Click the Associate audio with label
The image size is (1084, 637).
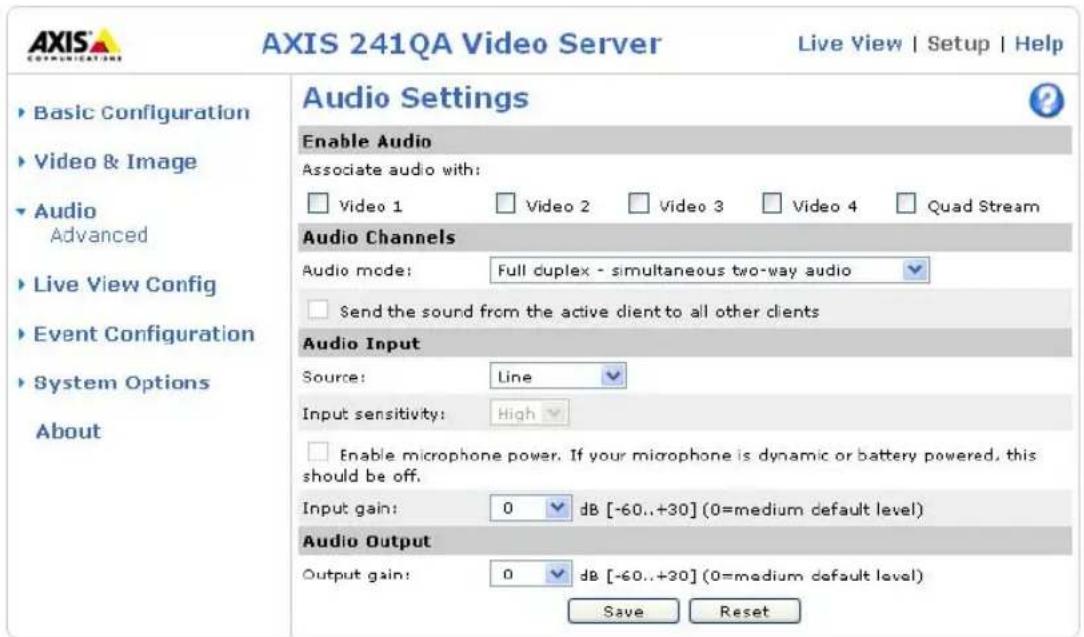pos(391,169)
